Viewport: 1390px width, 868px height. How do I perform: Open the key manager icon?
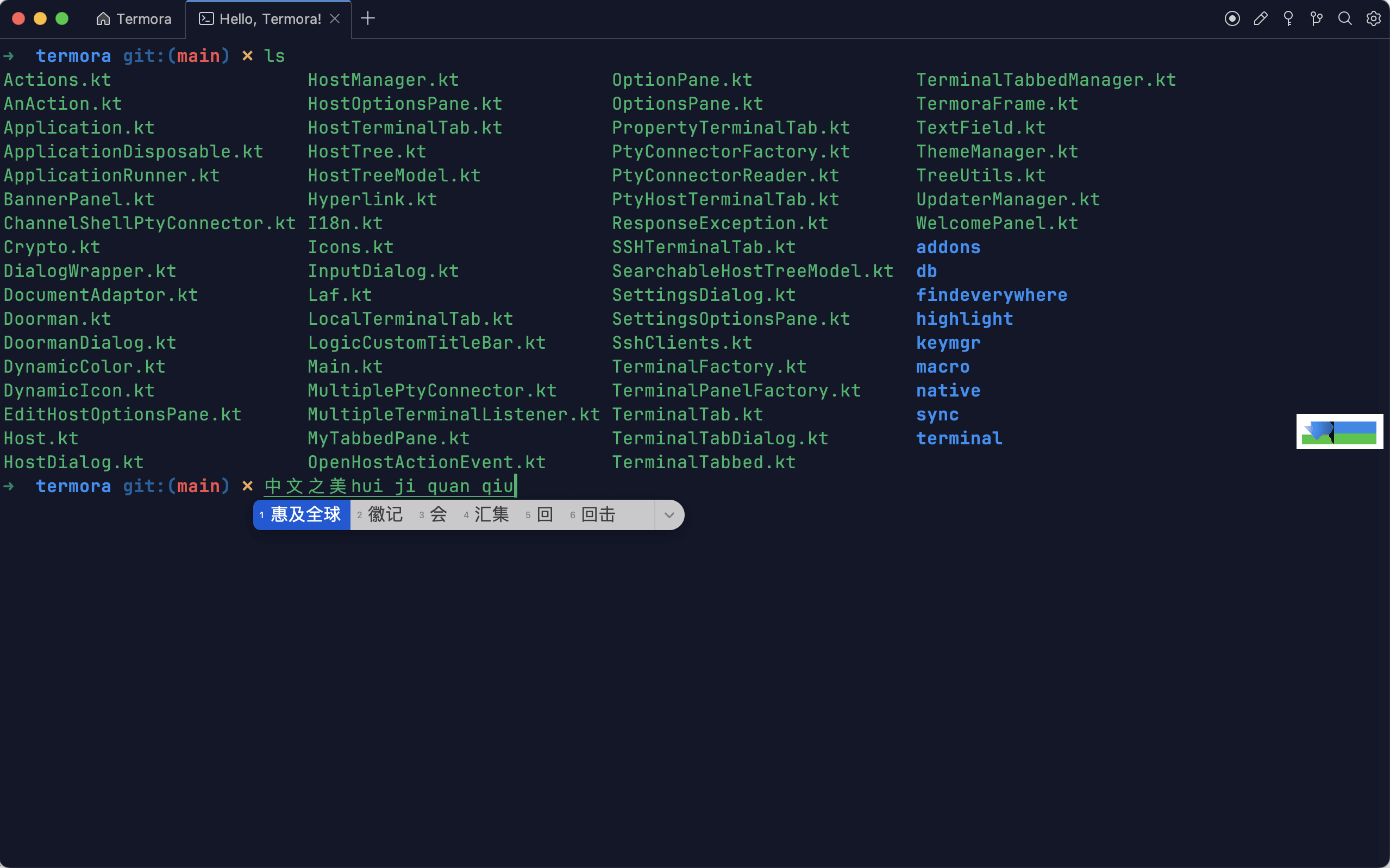(1288, 19)
